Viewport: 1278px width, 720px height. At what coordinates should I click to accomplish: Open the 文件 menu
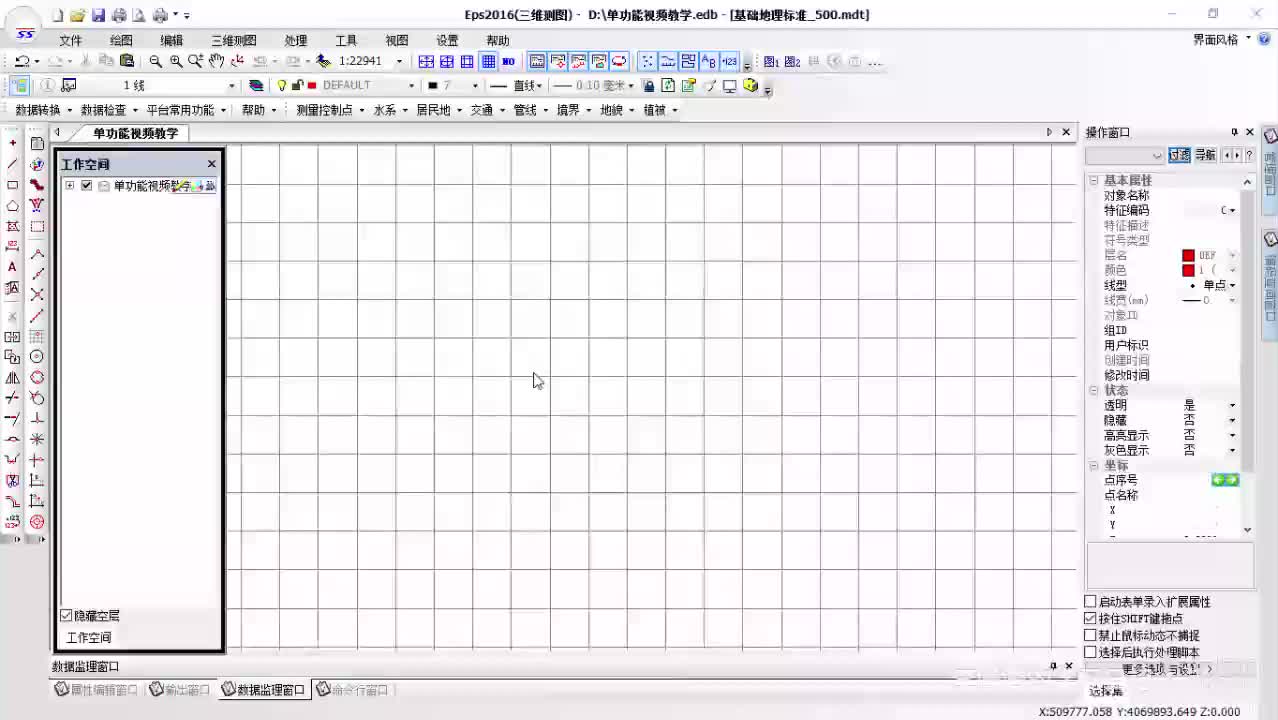[x=70, y=41]
